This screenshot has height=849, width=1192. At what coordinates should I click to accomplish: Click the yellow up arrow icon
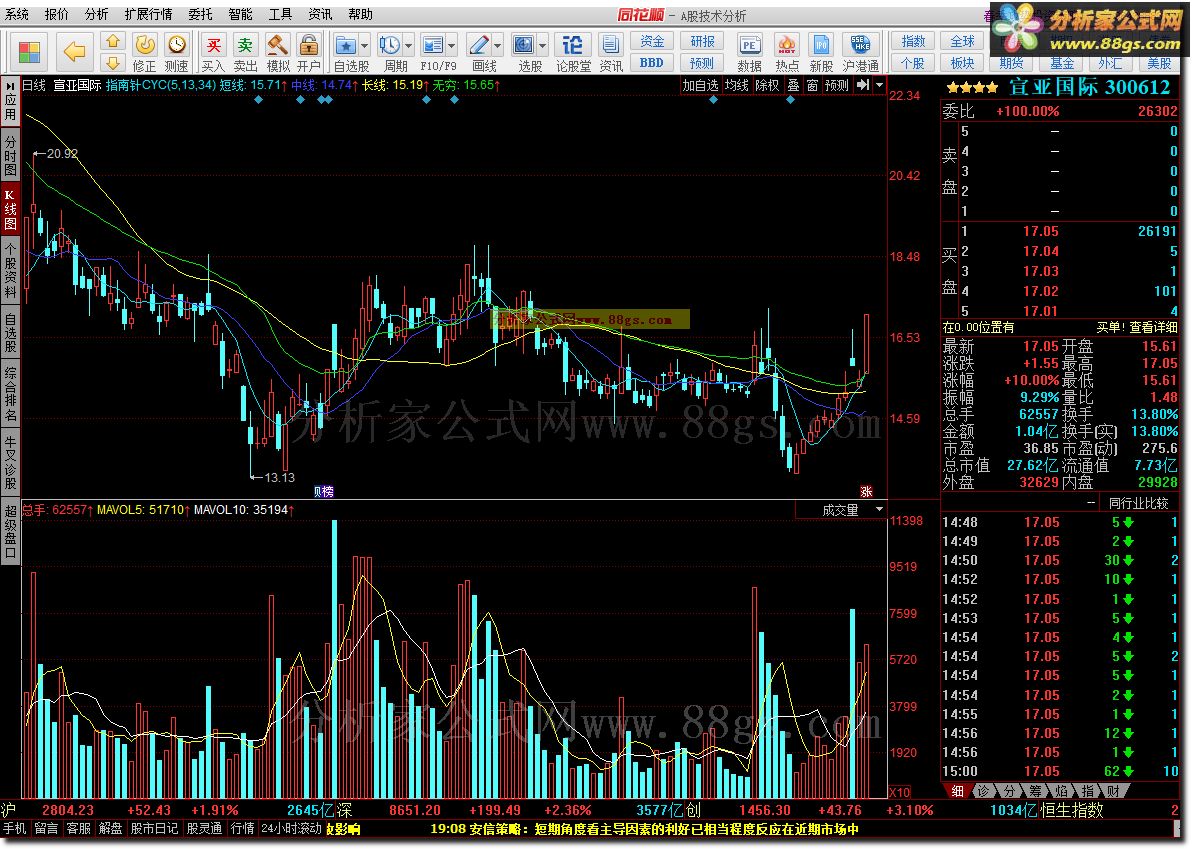[113, 41]
